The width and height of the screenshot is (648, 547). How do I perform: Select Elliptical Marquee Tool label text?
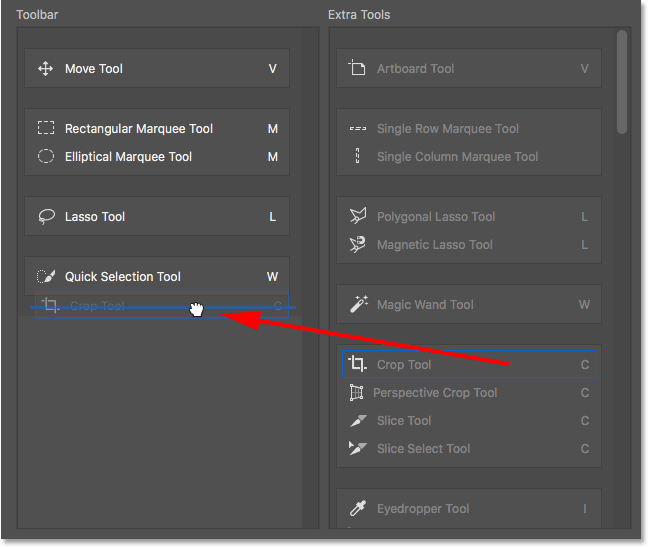[x=129, y=157]
